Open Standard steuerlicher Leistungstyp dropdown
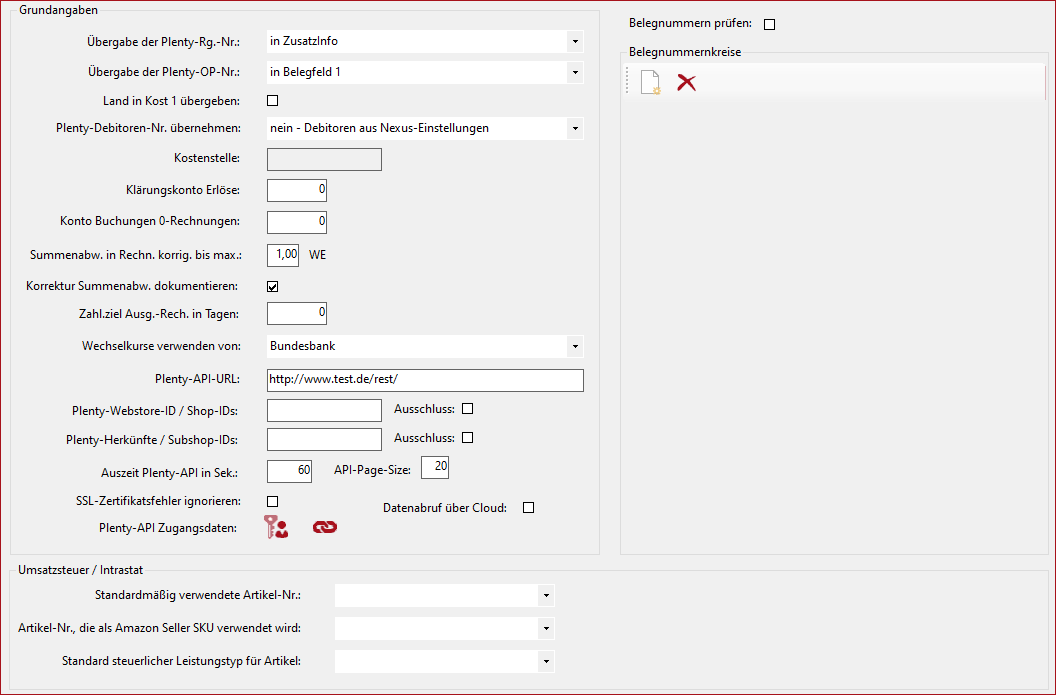 [x=545, y=661]
